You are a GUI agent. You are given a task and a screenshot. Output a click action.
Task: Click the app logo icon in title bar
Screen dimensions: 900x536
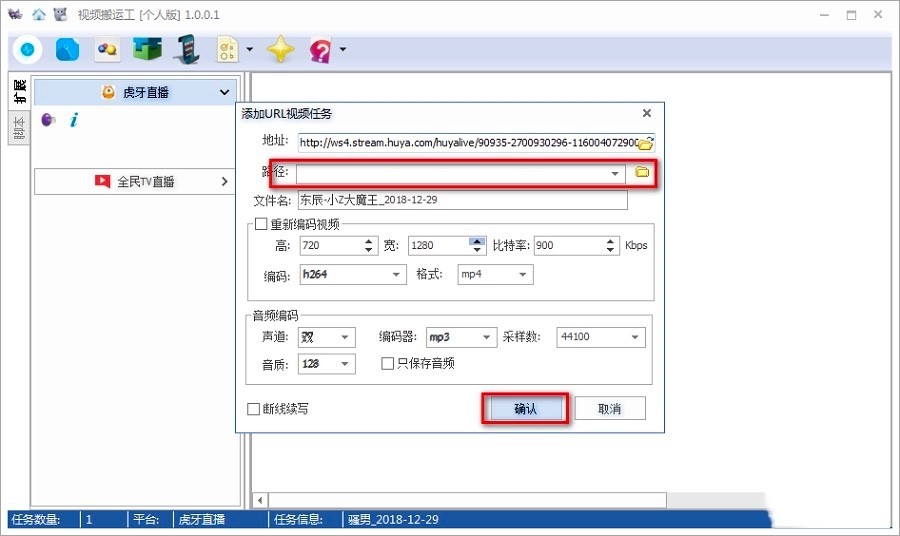coord(15,14)
